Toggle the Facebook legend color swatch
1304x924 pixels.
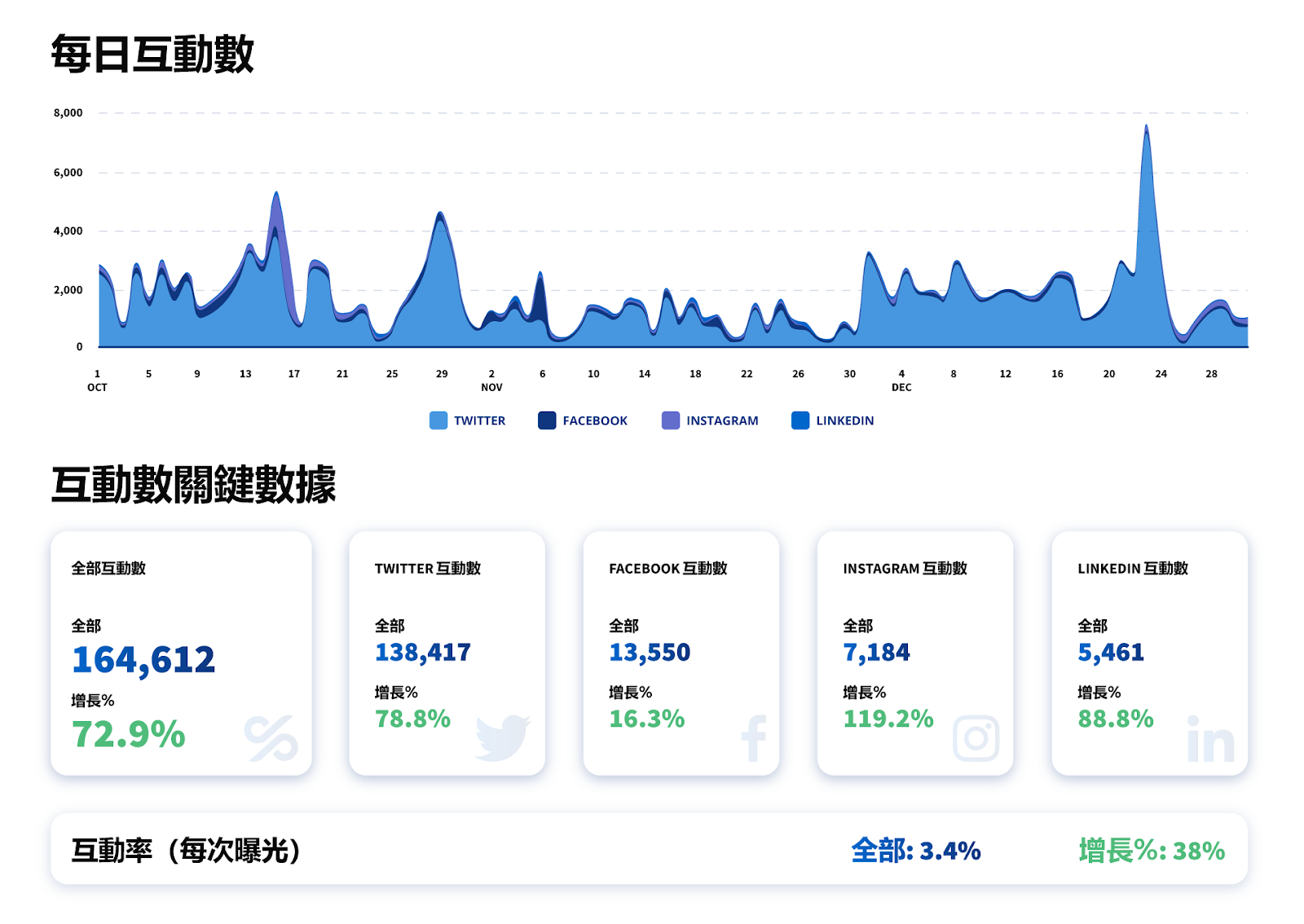(x=547, y=420)
